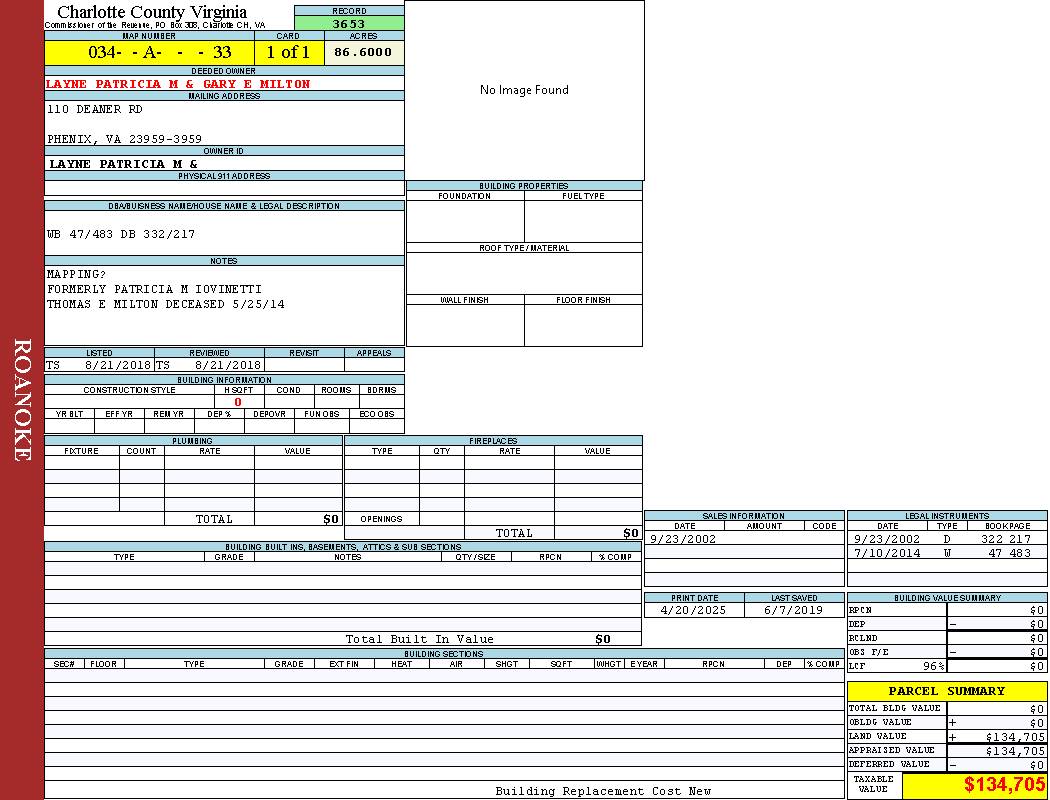Select legal description WB 47/483 DB 332/217
The width and height of the screenshot is (1050, 800).
point(121,234)
